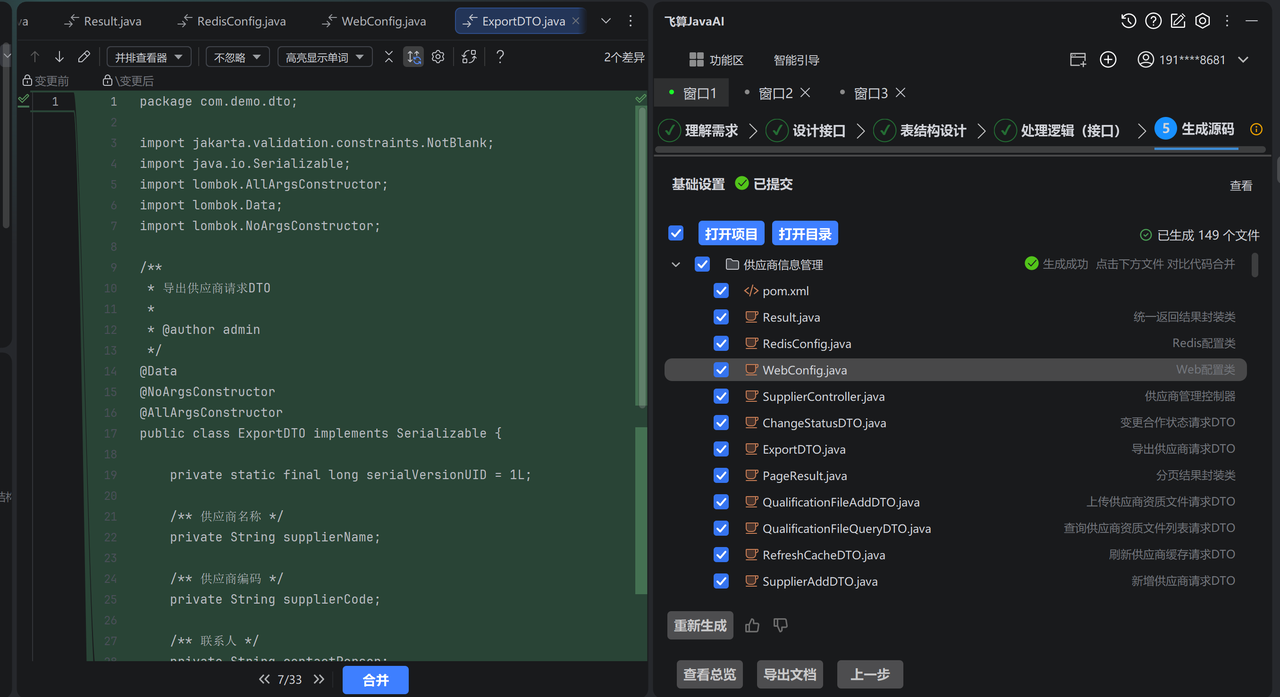1280x697 pixels.
Task: Uncheck the PageResult.java checkbox
Action: pos(721,475)
